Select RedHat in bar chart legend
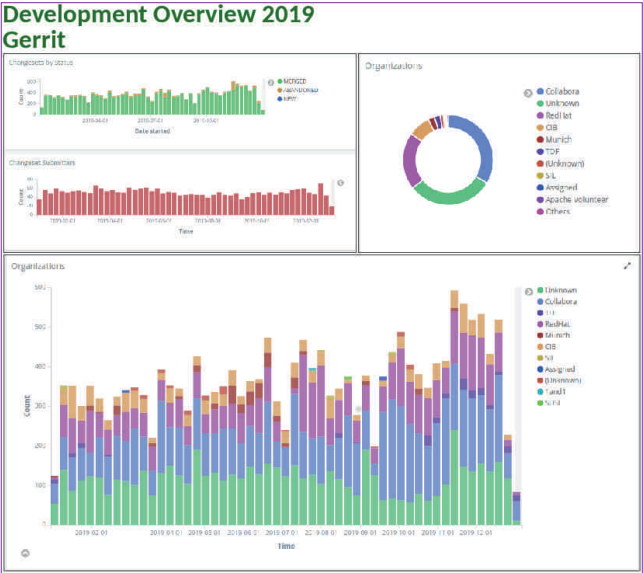 tap(559, 324)
